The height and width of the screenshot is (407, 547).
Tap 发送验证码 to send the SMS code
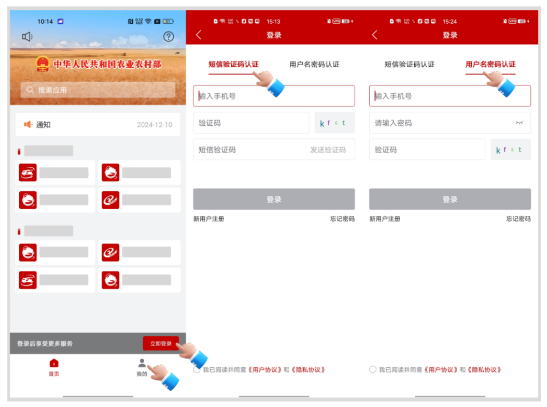[x=328, y=150]
